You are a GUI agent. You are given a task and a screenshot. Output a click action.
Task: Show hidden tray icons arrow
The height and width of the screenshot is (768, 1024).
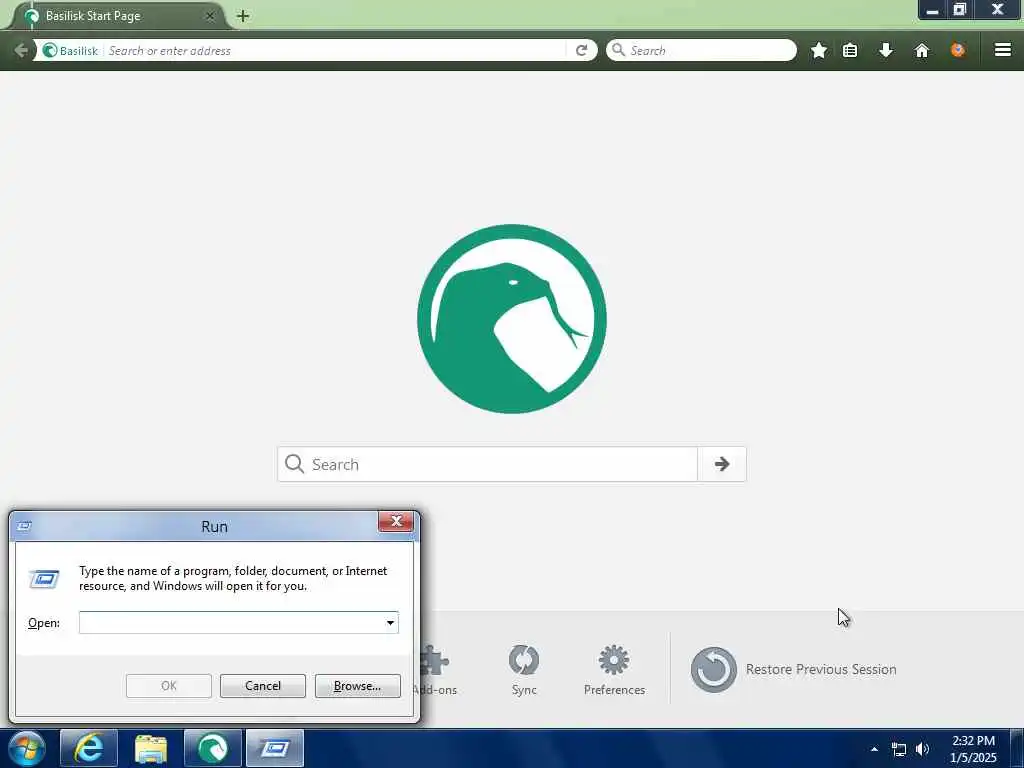(874, 749)
